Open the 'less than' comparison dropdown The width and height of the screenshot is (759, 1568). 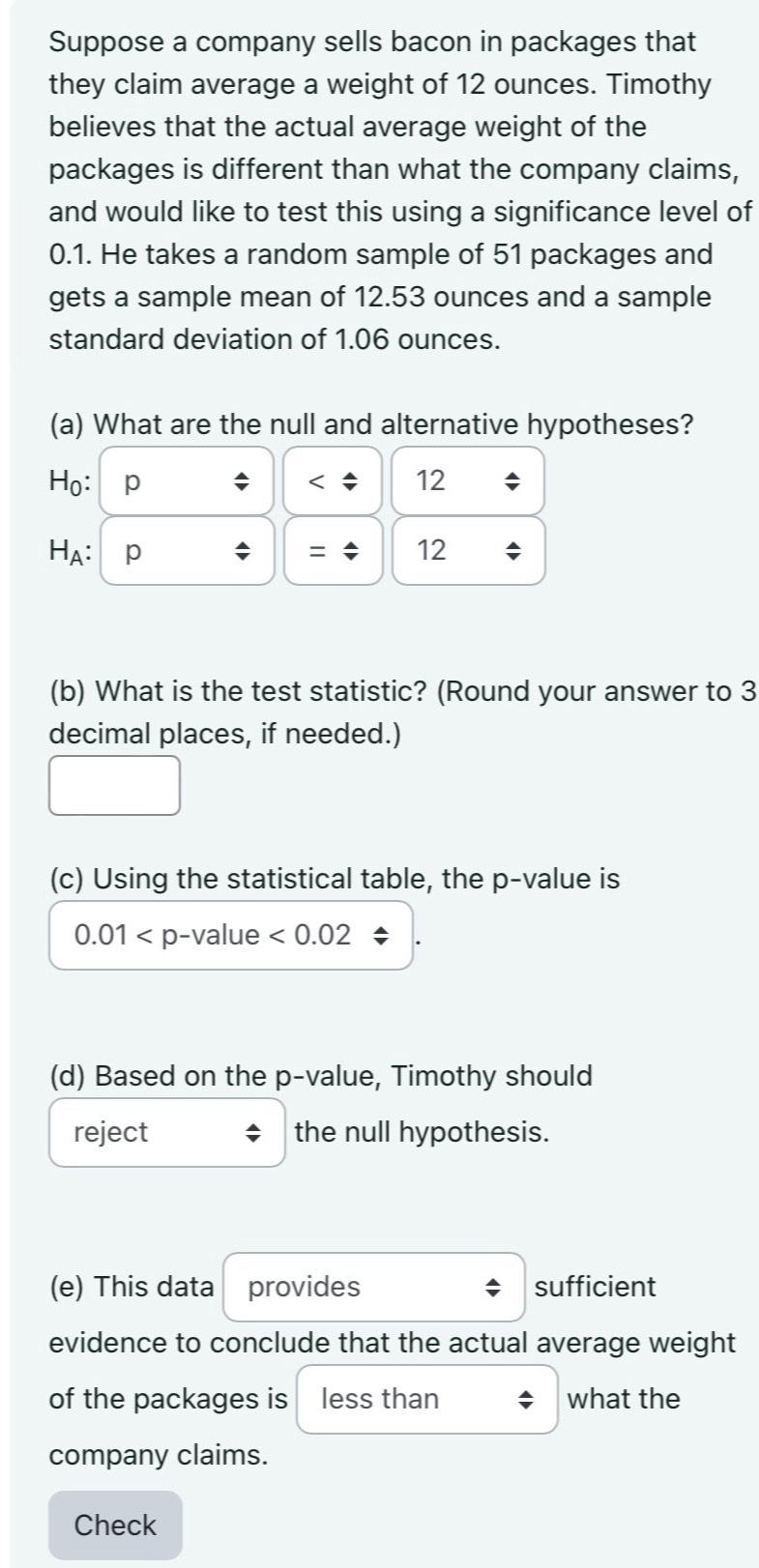[427, 1400]
